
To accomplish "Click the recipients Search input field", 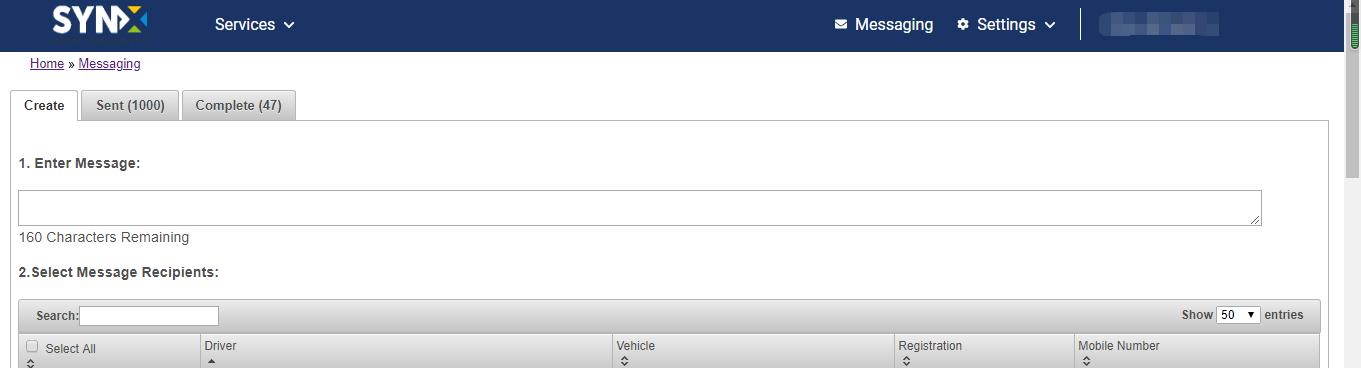I will pyautogui.click(x=149, y=316).
